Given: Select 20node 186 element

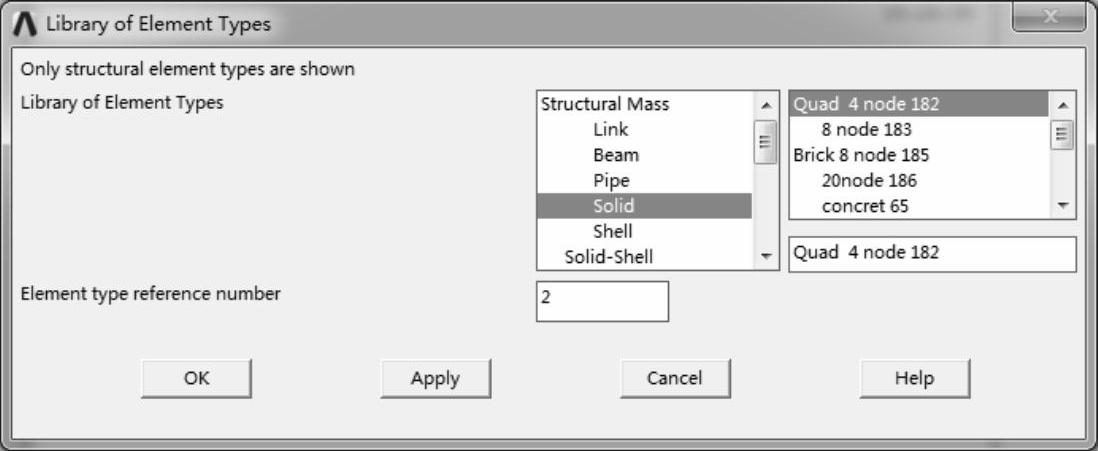Looking at the screenshot, I should click(x=868, y=181).
